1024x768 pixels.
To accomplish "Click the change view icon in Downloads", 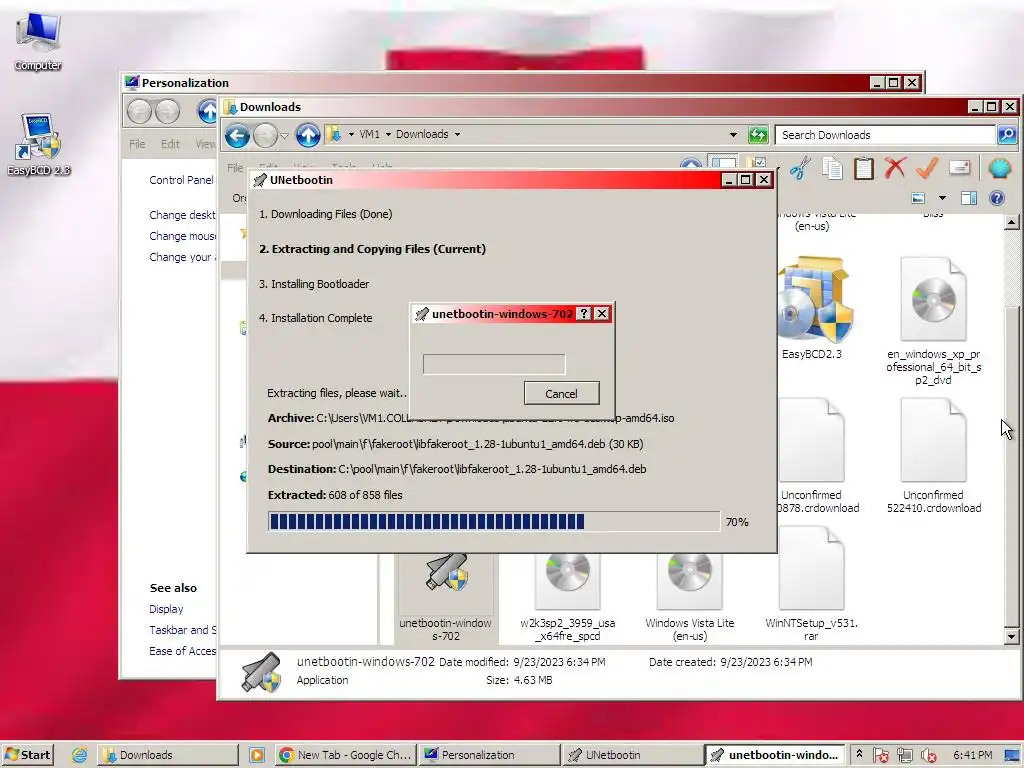I will [x=918, y=198].
